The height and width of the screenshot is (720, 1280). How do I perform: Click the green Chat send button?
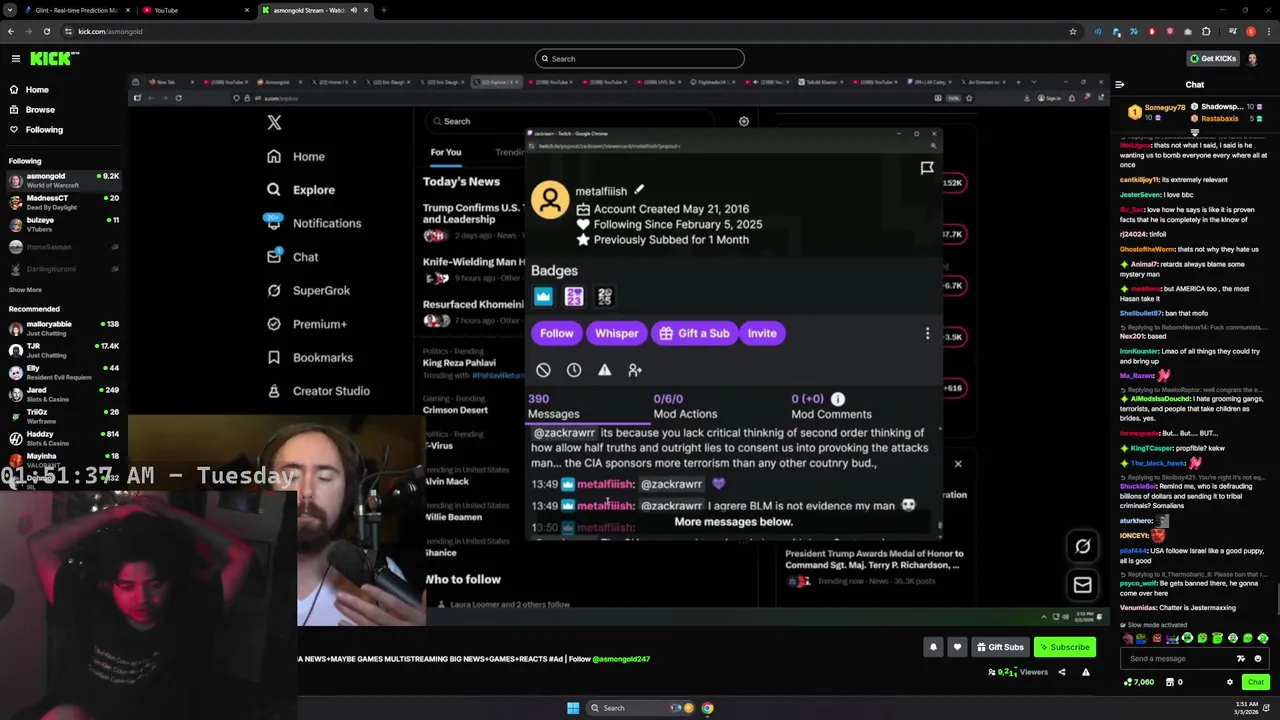pos(1256,682)
